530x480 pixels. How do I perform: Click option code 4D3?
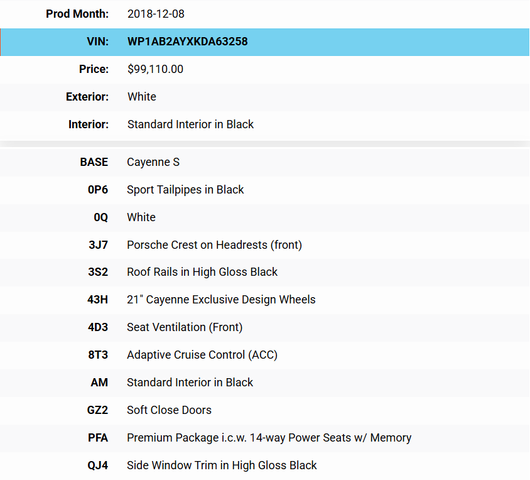98,328
